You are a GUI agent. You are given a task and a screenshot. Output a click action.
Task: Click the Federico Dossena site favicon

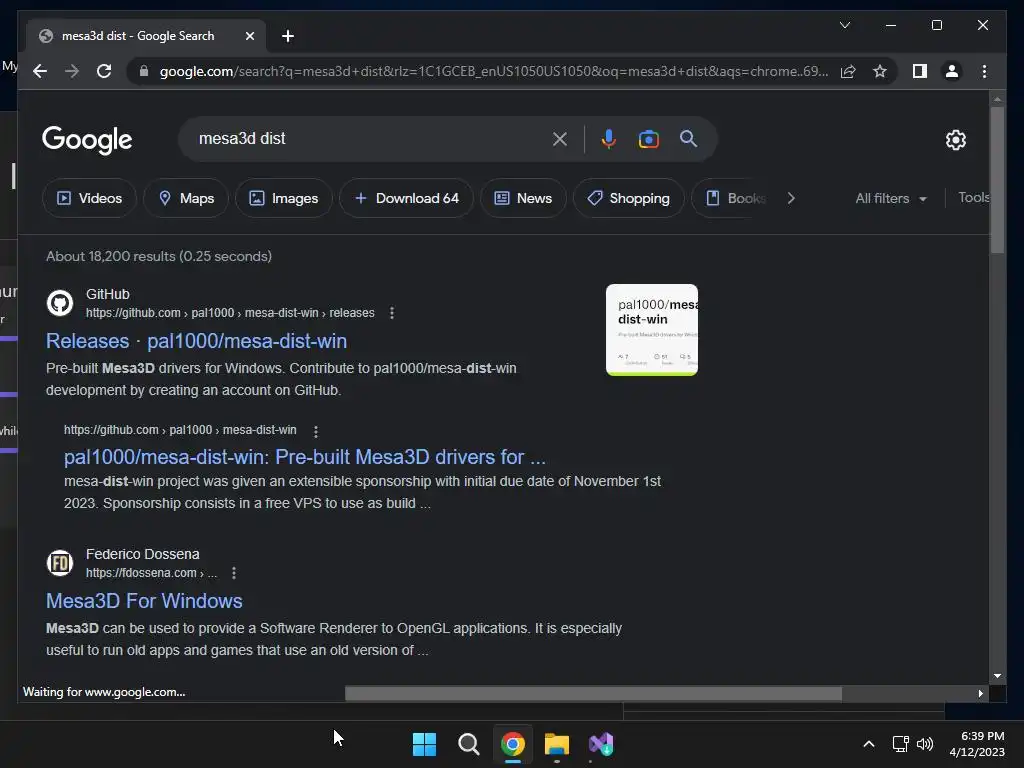pyautogui.click(x=60, y=563)
